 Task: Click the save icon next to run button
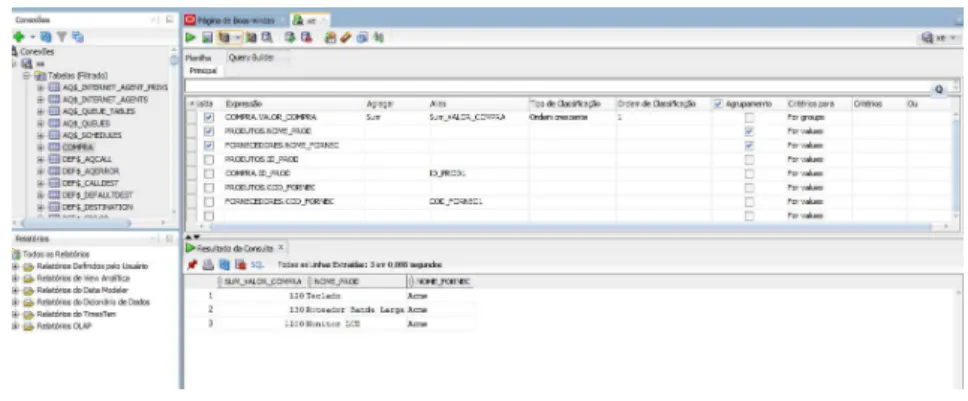click(207, 38)
